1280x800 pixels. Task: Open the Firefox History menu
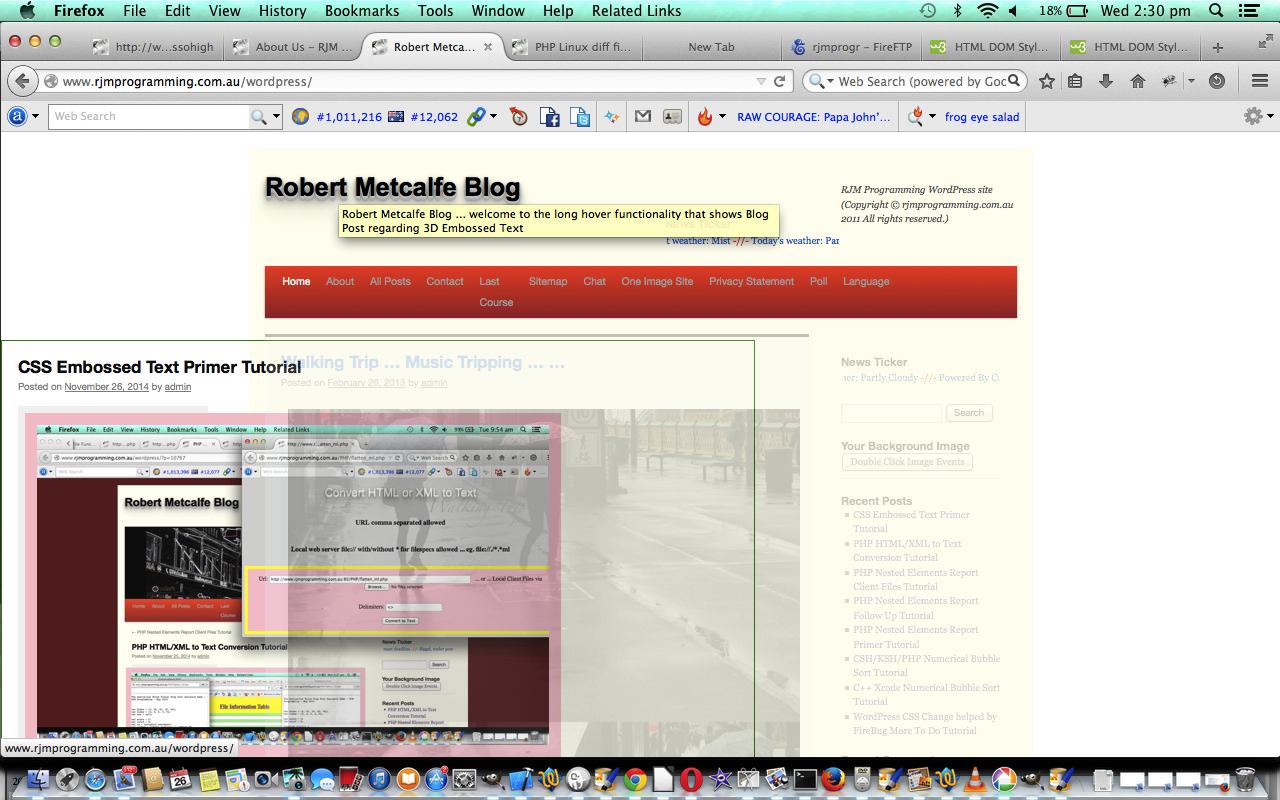[x=282, y=11]
